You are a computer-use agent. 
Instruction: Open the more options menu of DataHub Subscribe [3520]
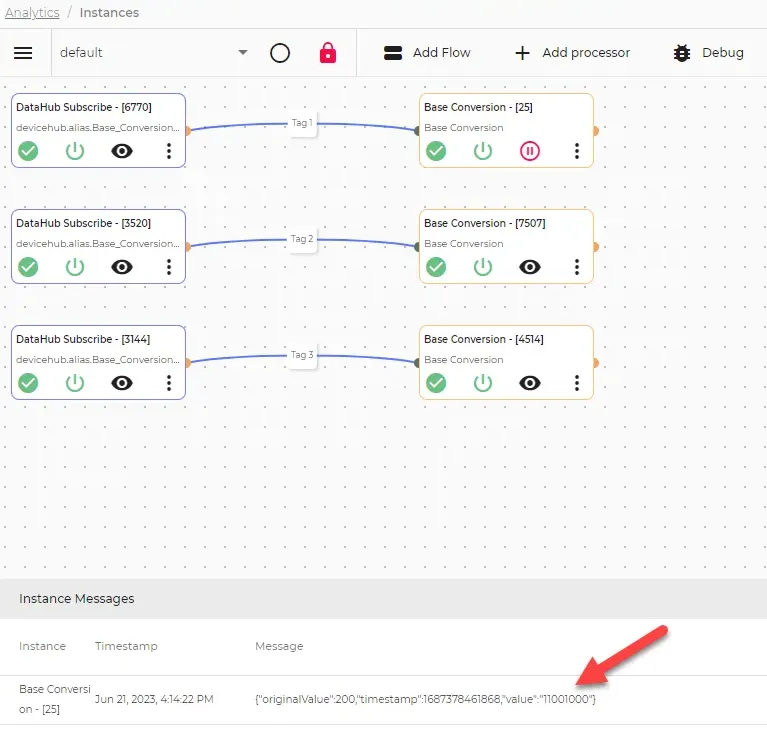coord(169,267)
